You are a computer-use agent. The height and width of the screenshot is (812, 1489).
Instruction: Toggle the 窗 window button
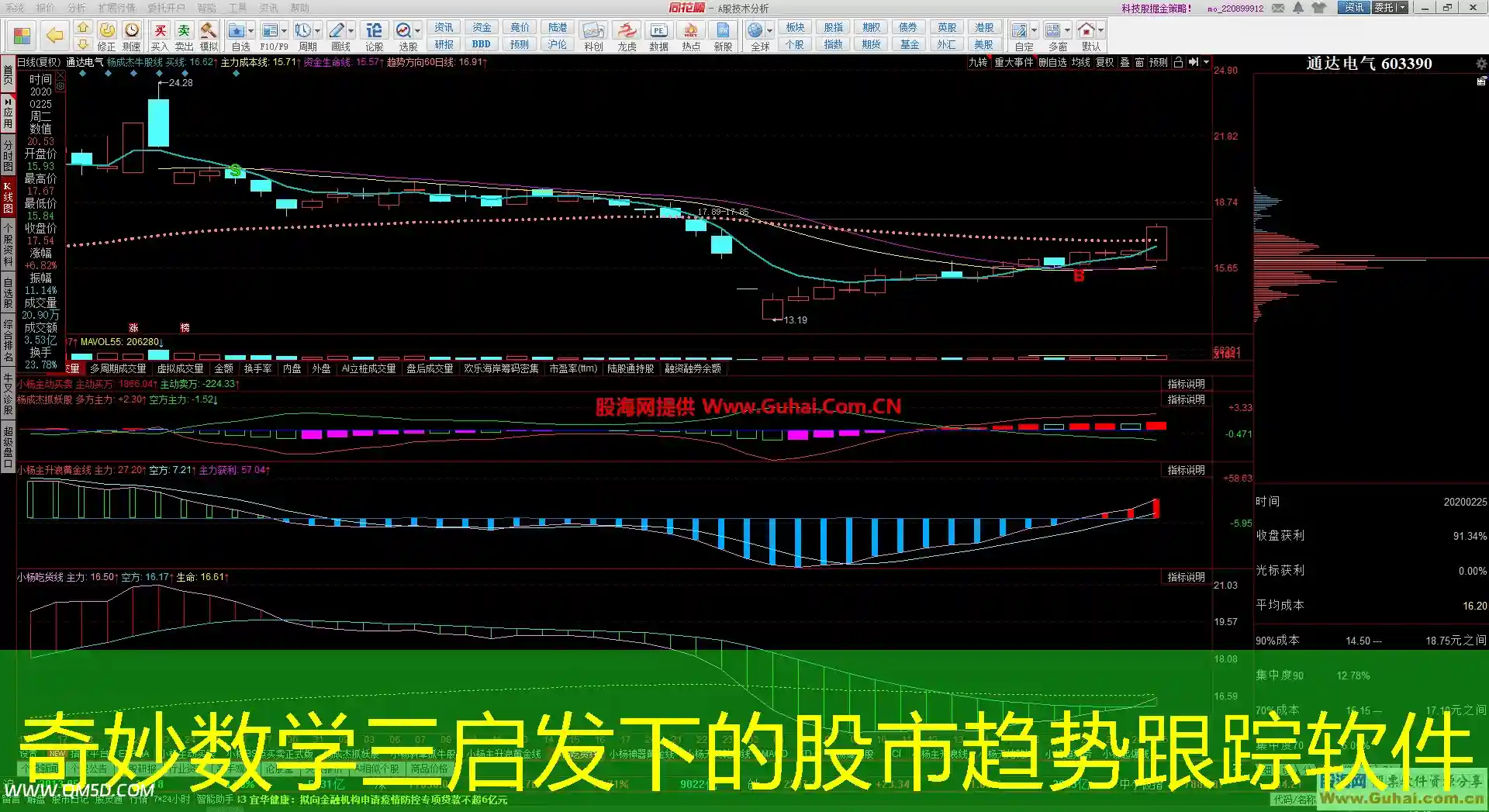(1139, 62)
